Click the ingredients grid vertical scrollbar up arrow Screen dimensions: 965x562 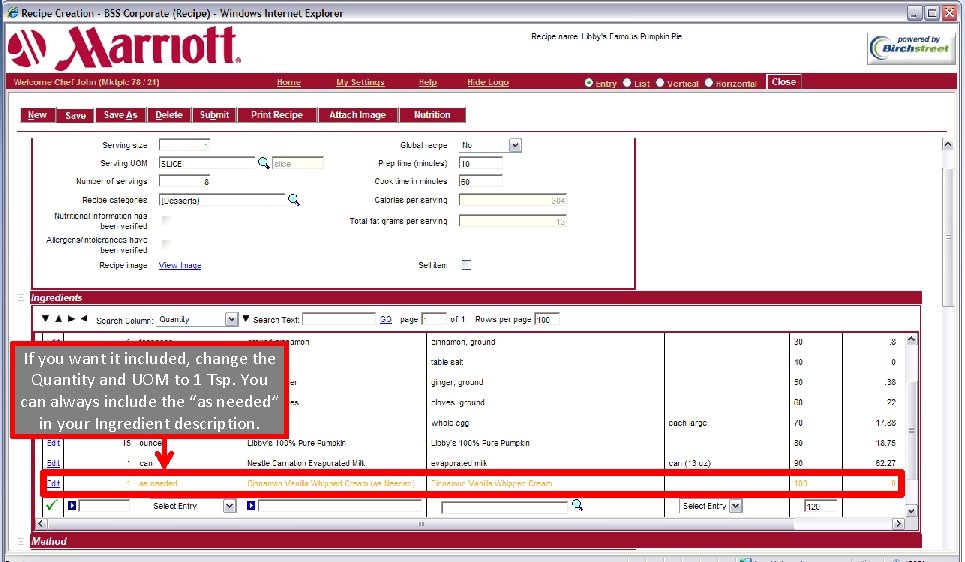(912, 339)
